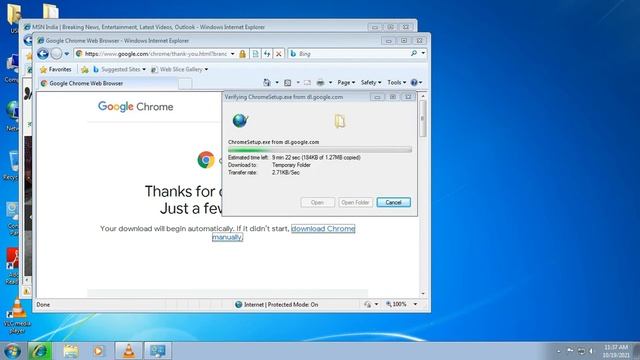Open the Safety menu
This screenshot has height=360, width=640.
click(x=371, y=82)
